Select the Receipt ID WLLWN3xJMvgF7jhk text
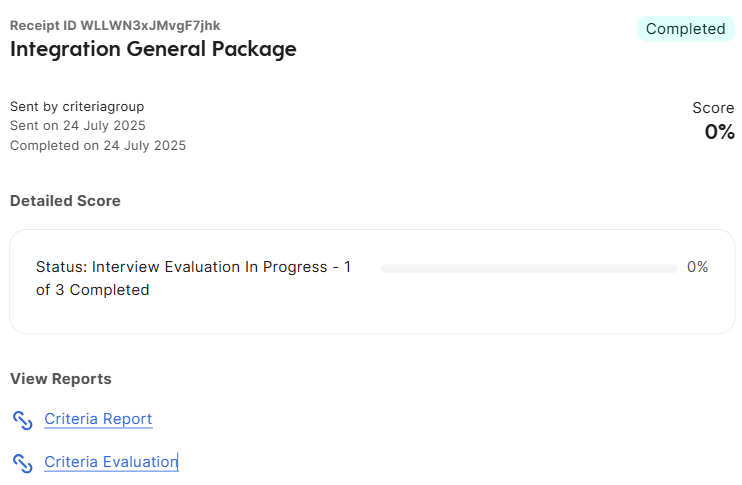Screen dimensions: 742x485 pos(115,26)
